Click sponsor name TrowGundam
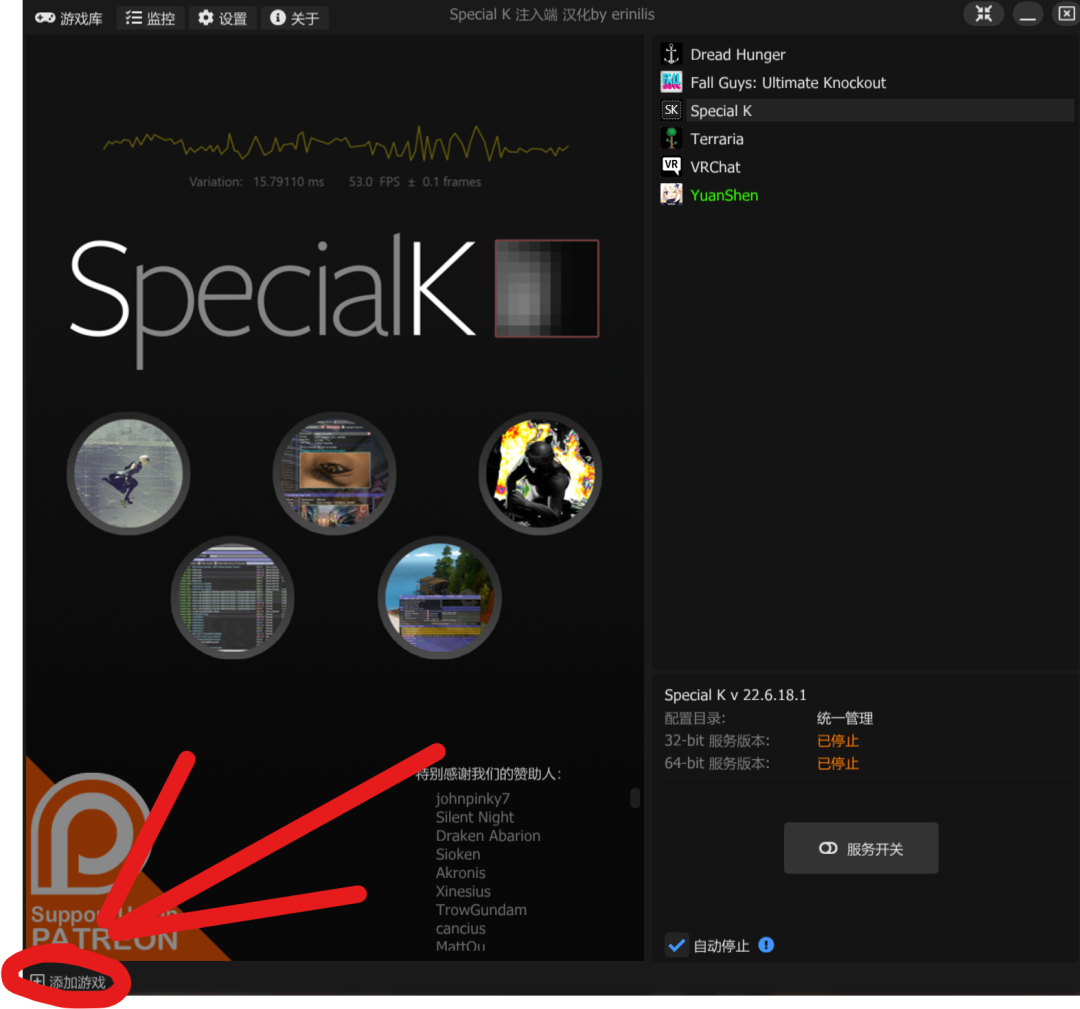Viewport: 1080px width, 1009px height. [x=481, y=911]
